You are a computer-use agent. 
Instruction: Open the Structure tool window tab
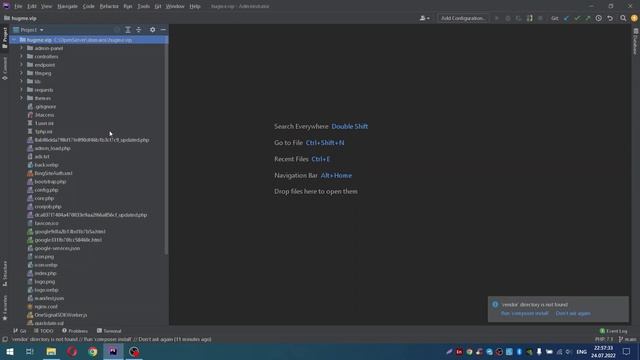coord(4,273)
